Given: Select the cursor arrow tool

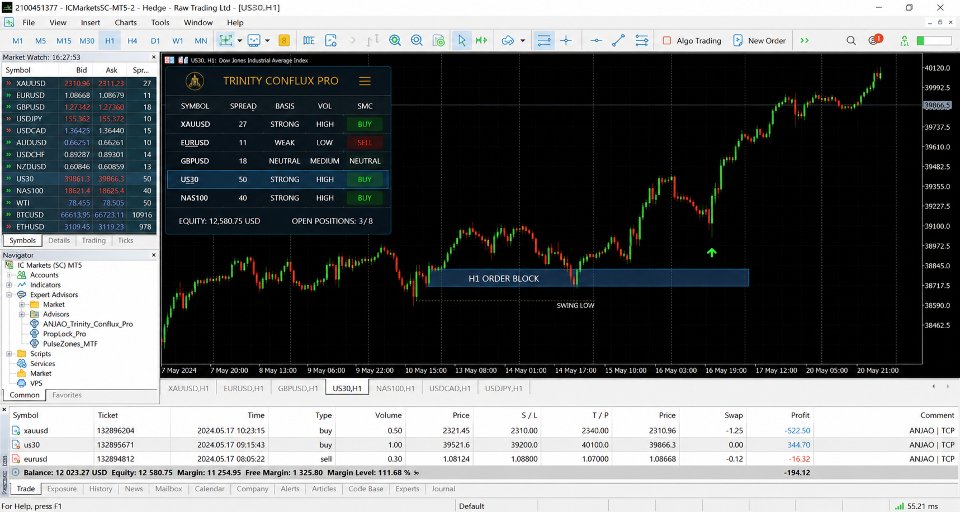Looking at the screenshot, I should click(462, 40).
